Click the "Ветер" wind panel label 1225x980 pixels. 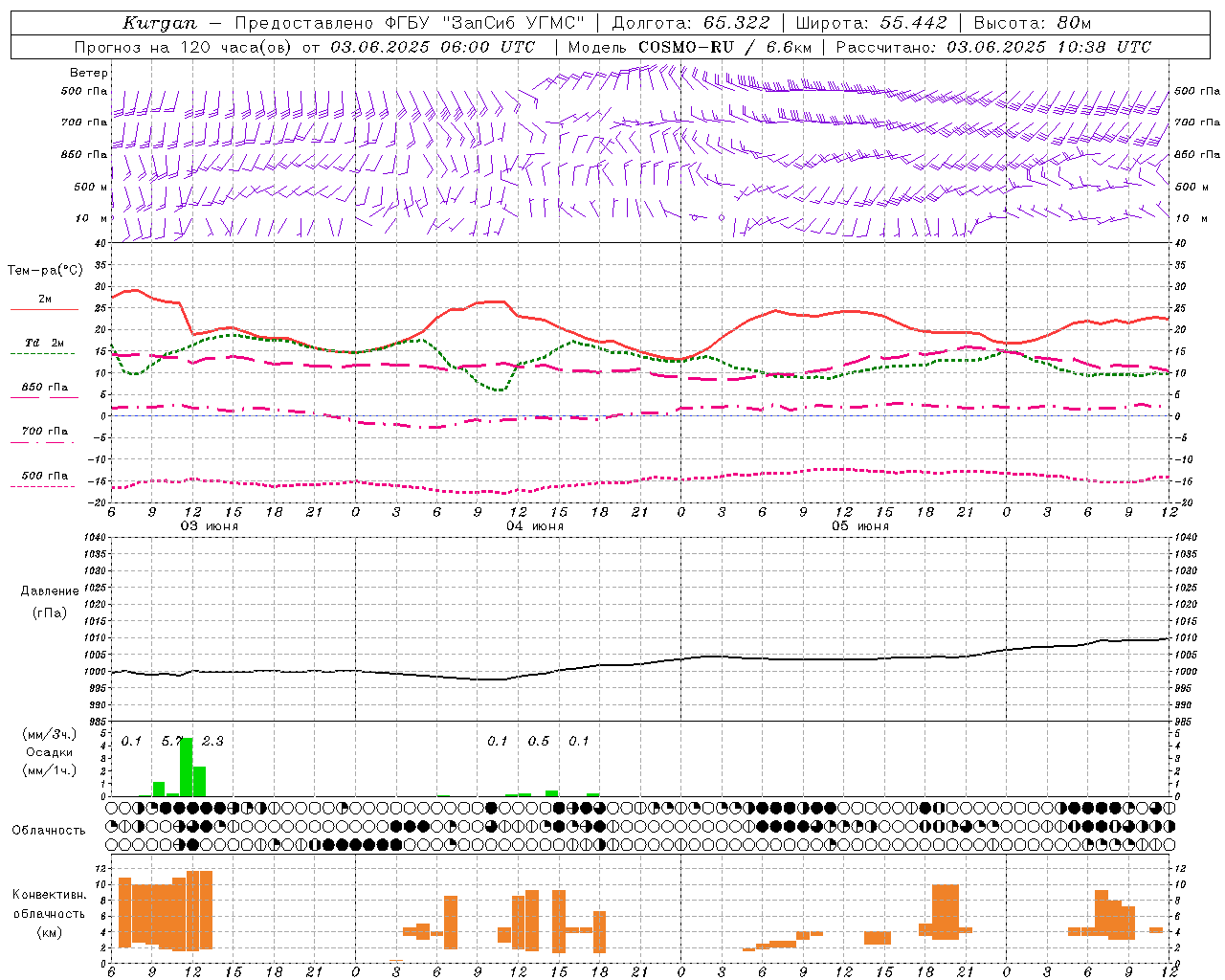click(x=89, y=73)
